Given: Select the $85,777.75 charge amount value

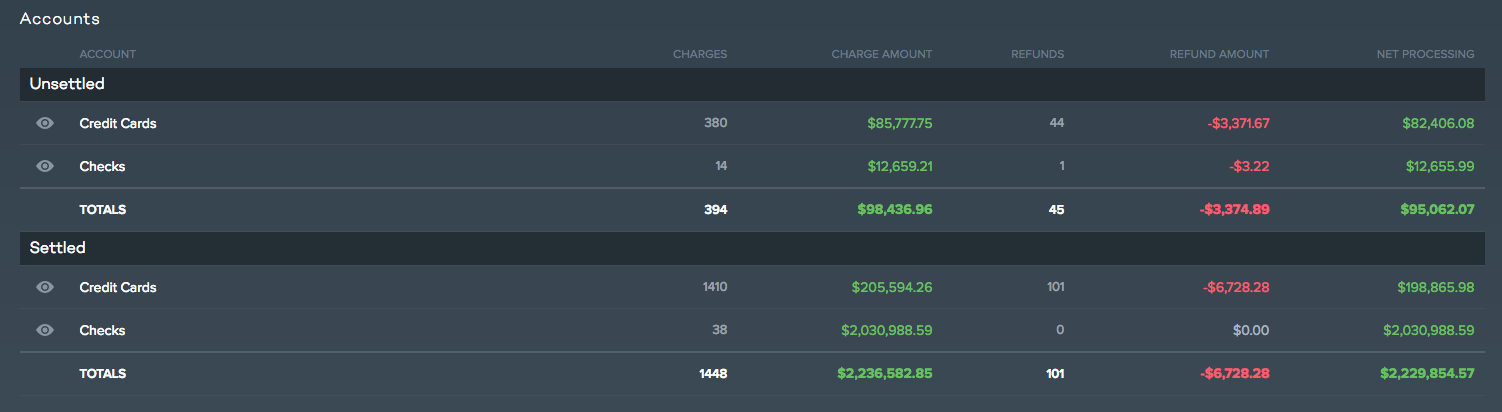Looking at the screenshot, I should [900, 123].
